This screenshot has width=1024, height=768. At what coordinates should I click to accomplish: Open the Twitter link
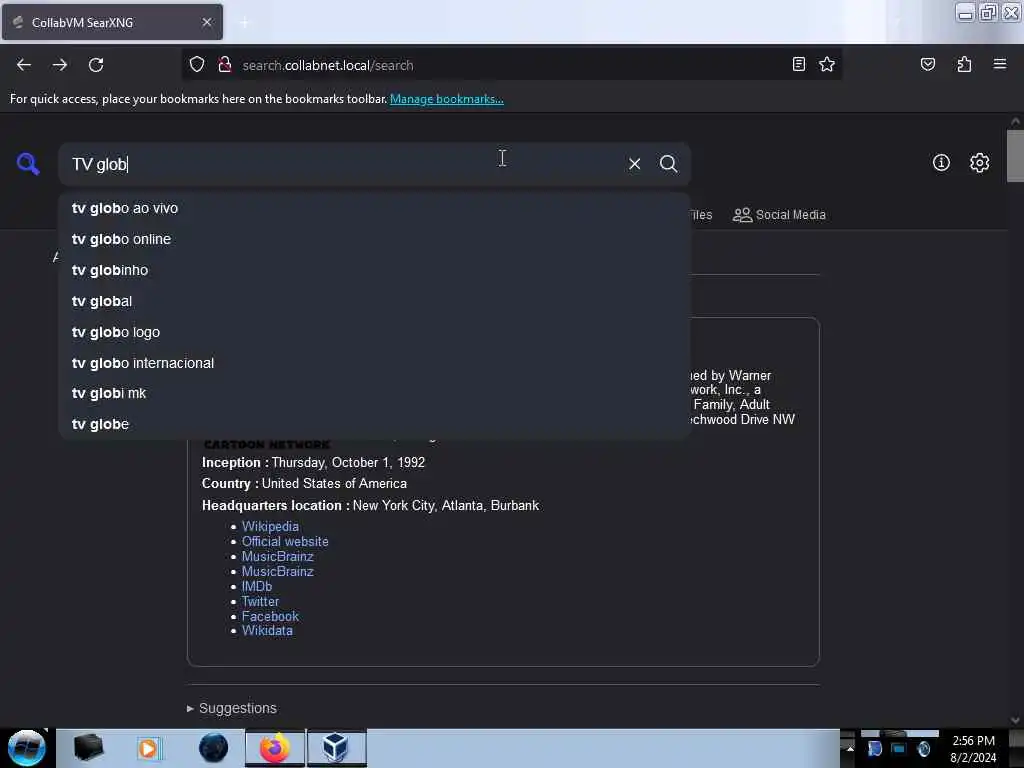[260, 601]
